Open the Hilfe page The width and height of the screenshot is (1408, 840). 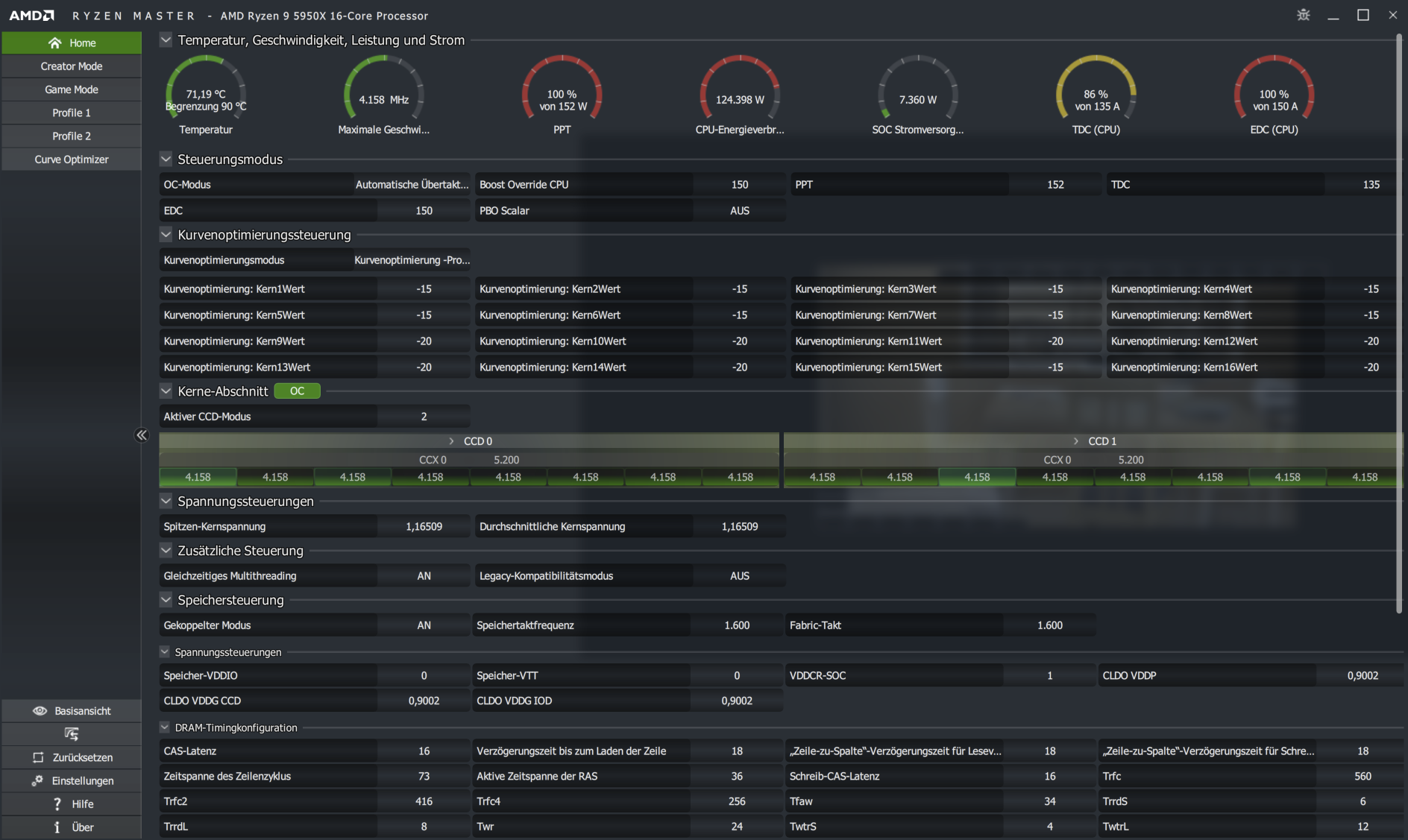pyautogui.click(x=72, y=804)
